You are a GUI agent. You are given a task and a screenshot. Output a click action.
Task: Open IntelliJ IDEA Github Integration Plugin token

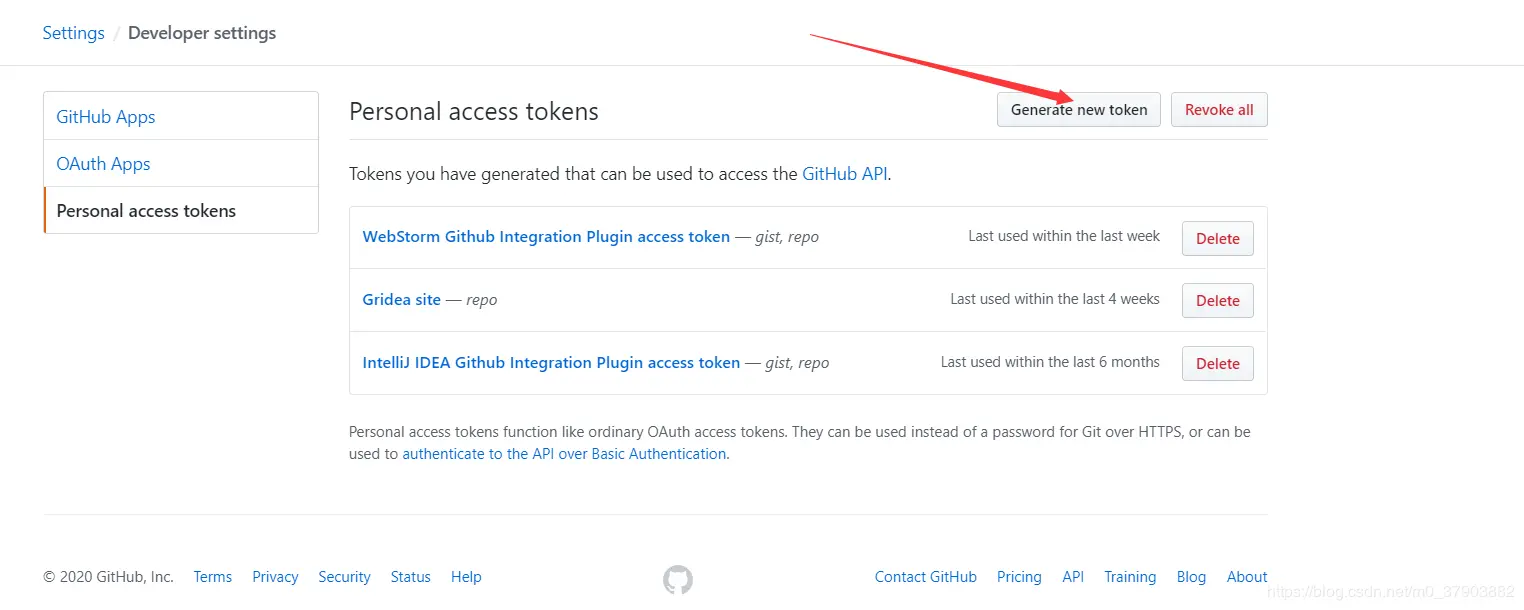pos(551,362)
